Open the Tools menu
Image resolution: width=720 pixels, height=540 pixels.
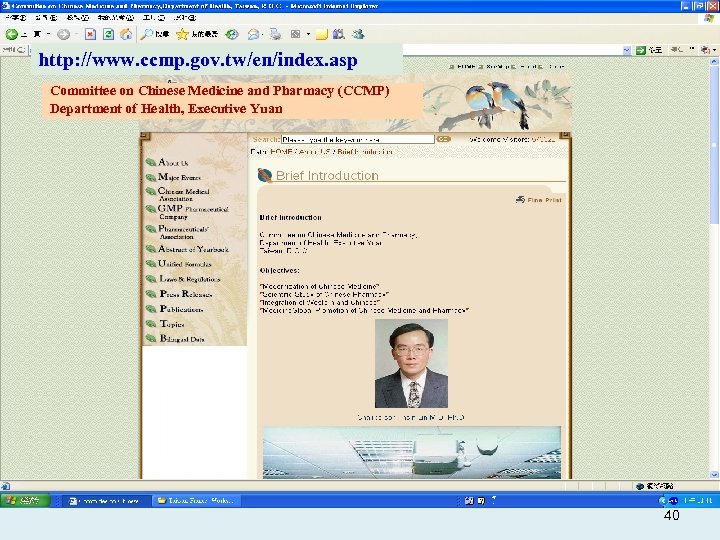(x=154, y=18)
